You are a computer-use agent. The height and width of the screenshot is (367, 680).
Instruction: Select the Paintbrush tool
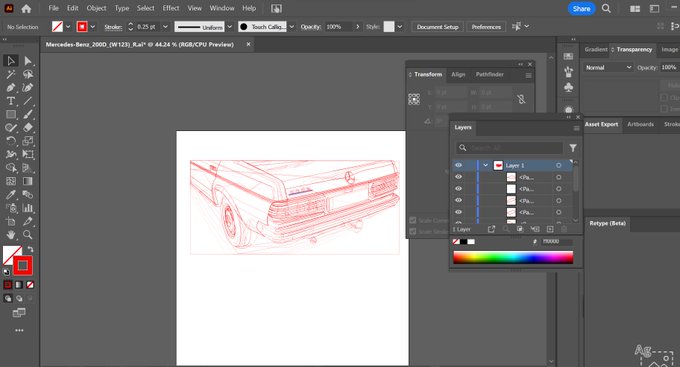tap(28, 115)
